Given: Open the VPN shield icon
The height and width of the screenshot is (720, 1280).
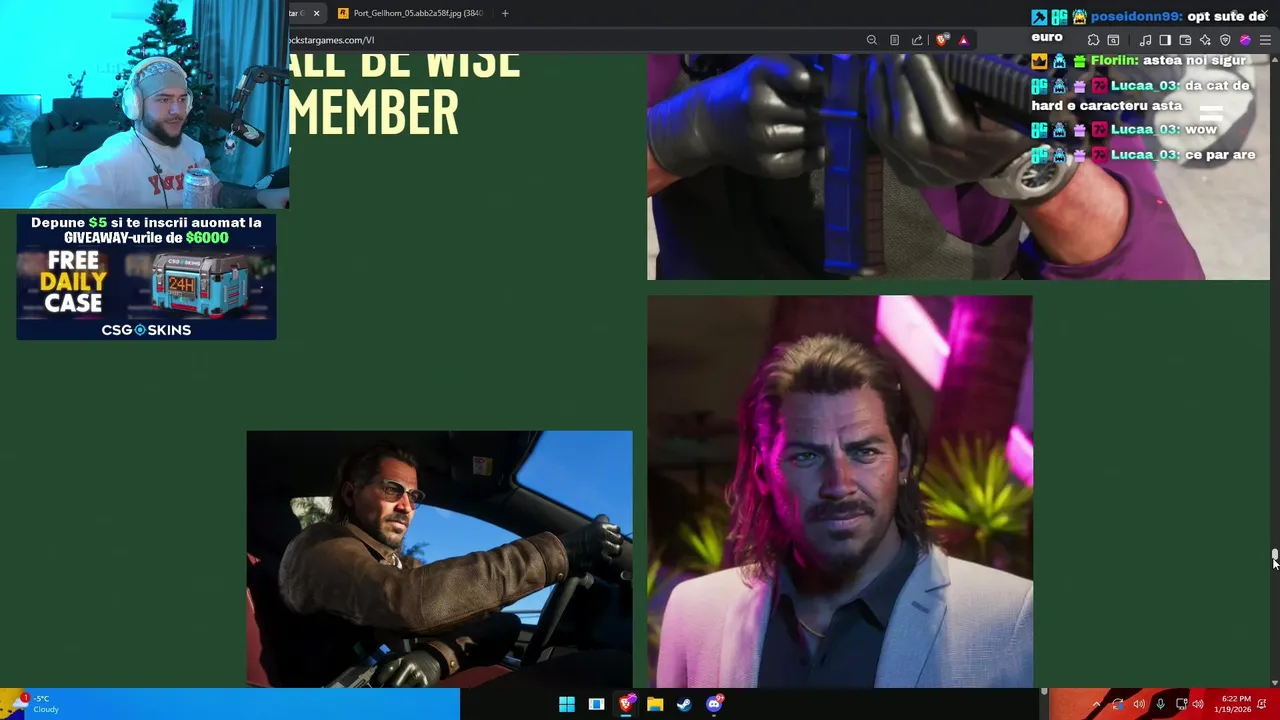Looking at the screenshot, I should click(1225, 40).
